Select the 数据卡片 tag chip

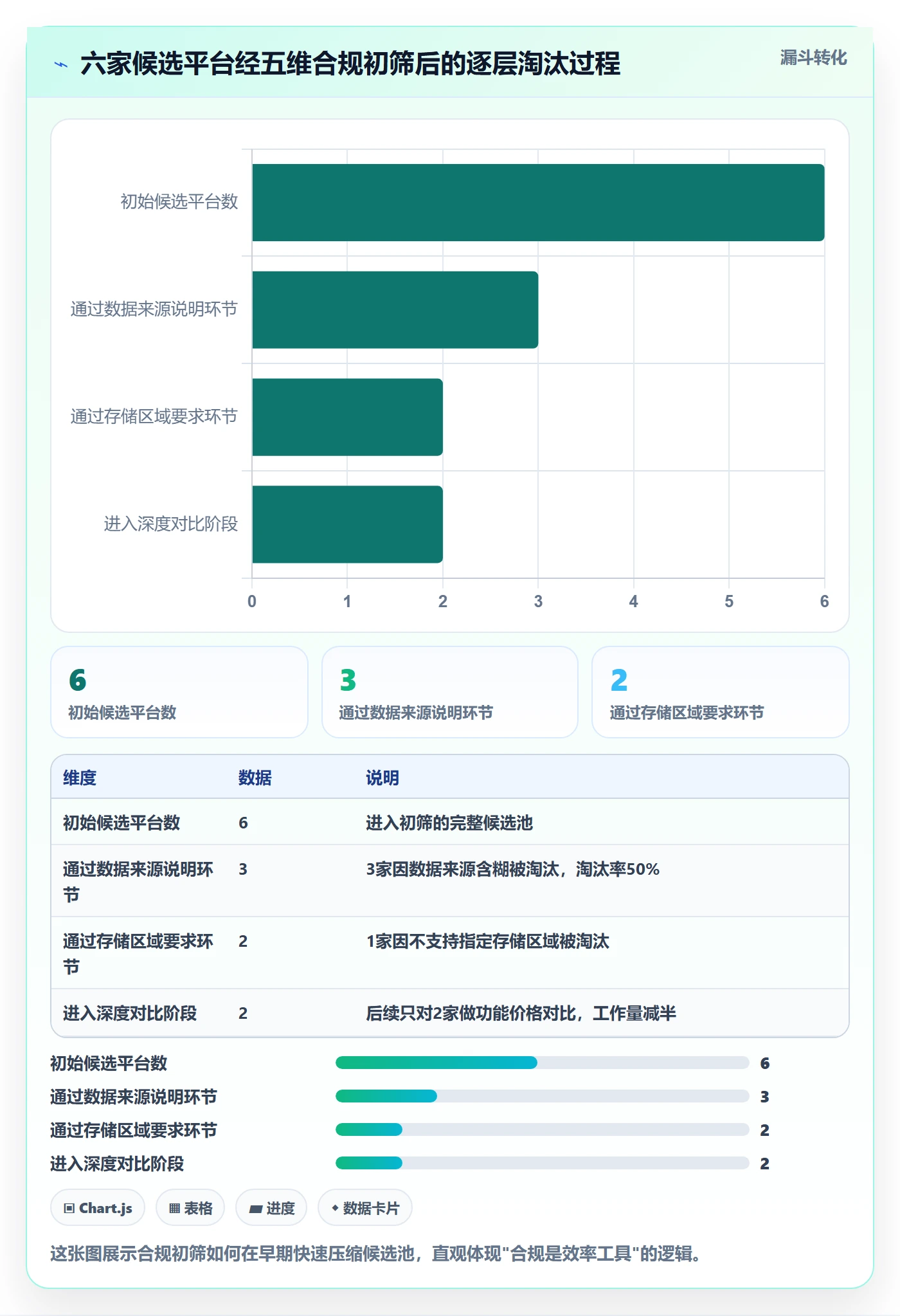(365, 1208)
